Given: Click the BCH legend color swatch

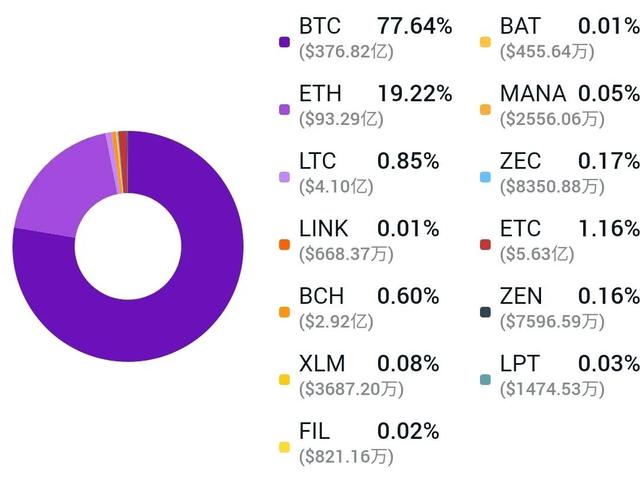Looking at the screenshot, I should [285, 312].
